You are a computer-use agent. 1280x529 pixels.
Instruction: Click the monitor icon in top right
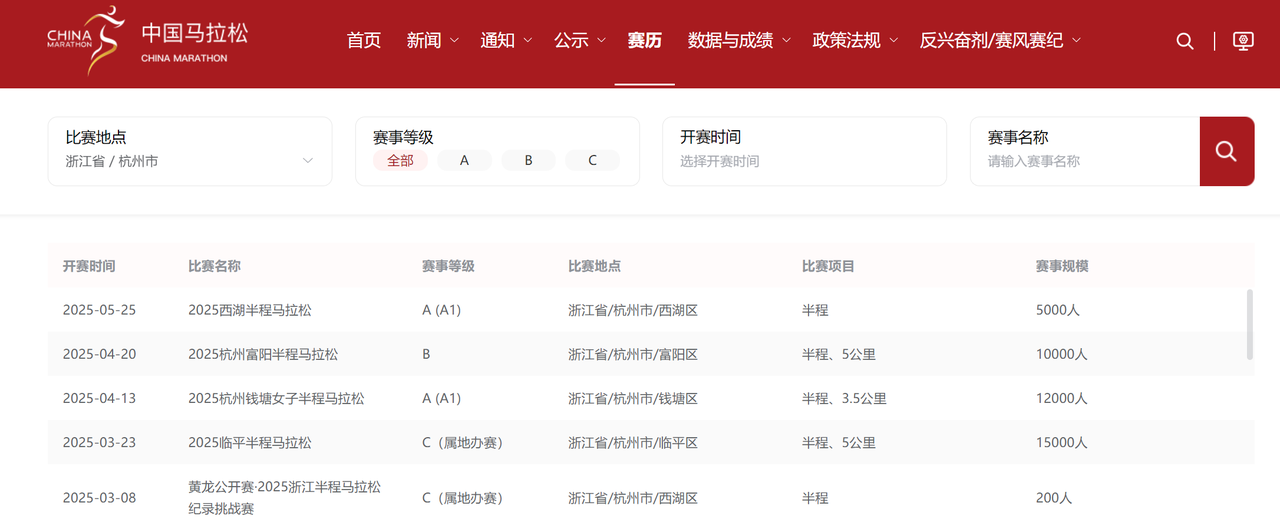click(x=1243, y=41)
